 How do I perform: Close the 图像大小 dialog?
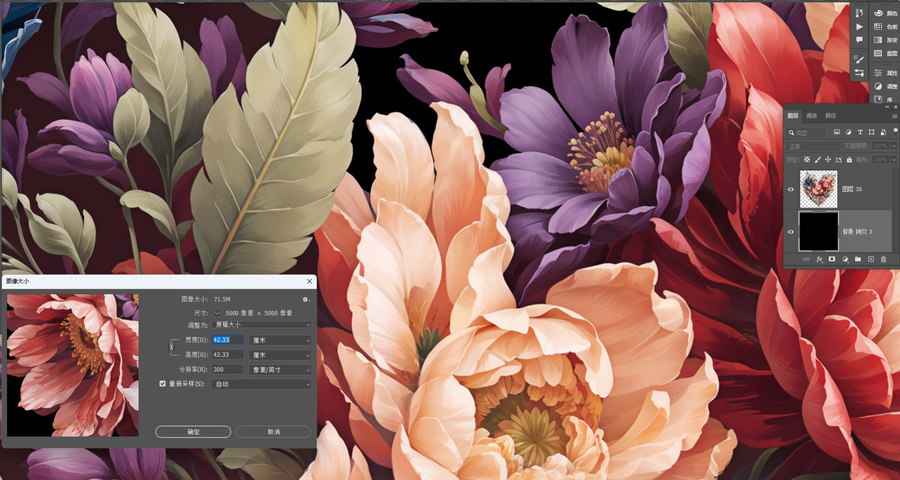coord(310,281)
